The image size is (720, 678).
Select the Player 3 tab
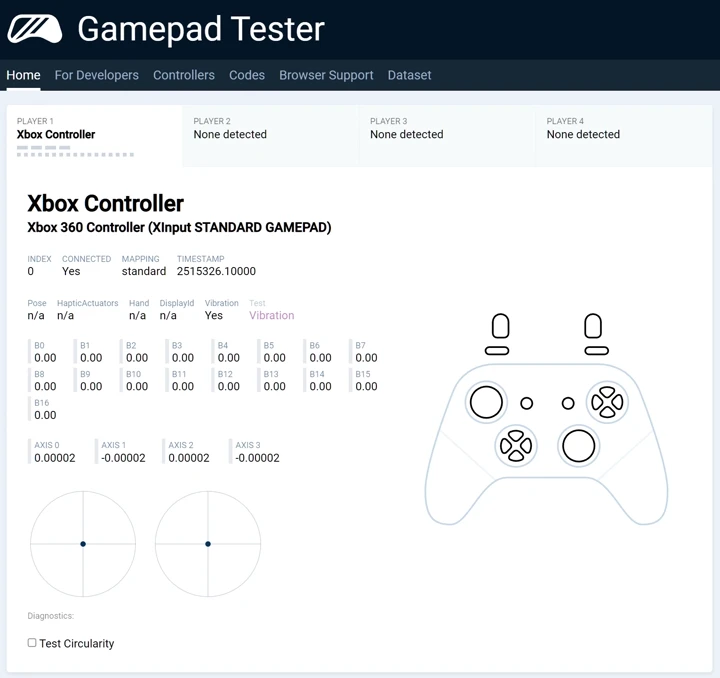tap(446, 136)
